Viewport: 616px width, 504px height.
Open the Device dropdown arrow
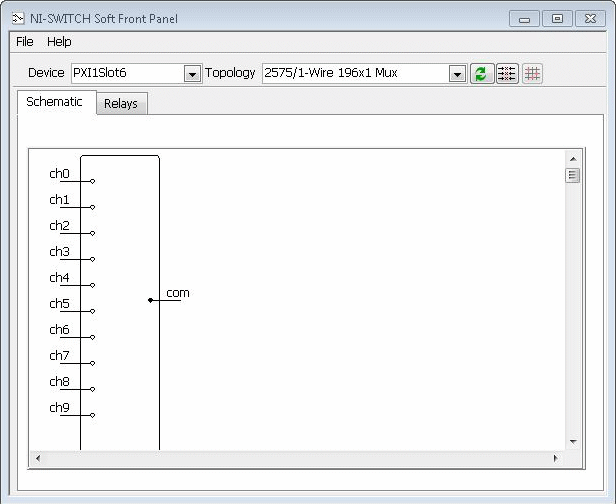pyautogui.click(x=192, y=74)
